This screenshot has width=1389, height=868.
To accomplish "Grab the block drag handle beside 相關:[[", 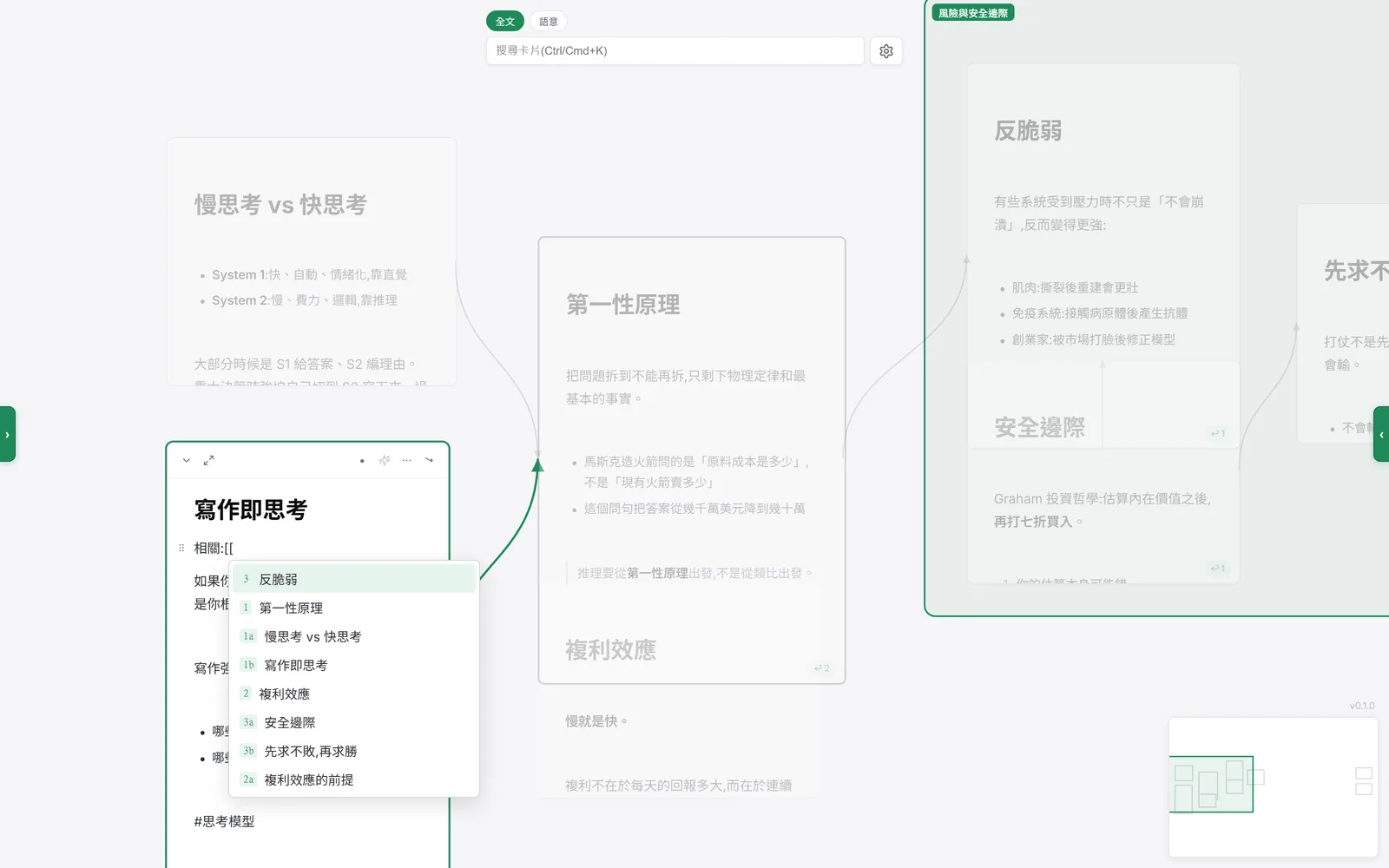I will point(181,548).
